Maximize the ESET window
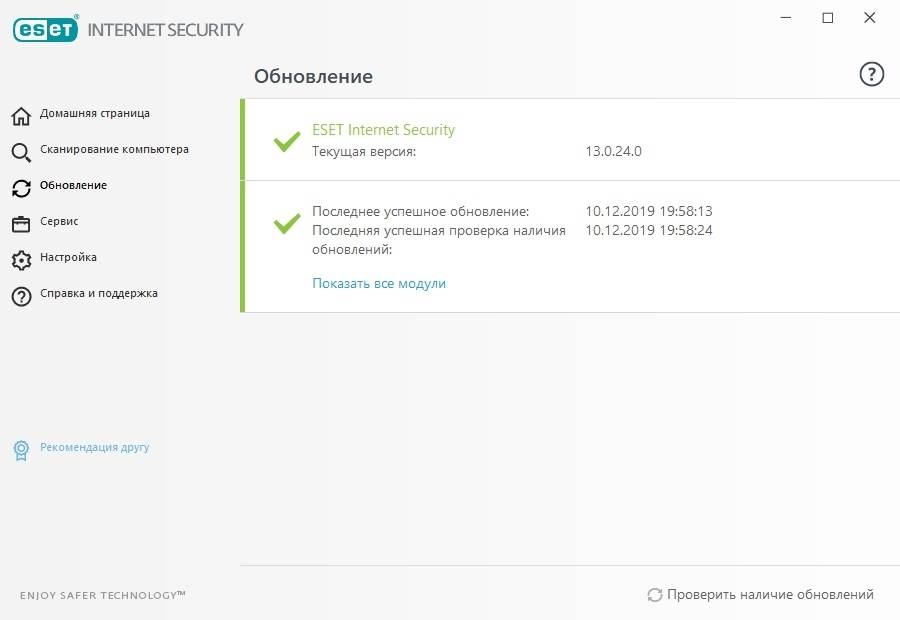Image resolution: width=900 pixels, height=620 pixels. (827, 18)
